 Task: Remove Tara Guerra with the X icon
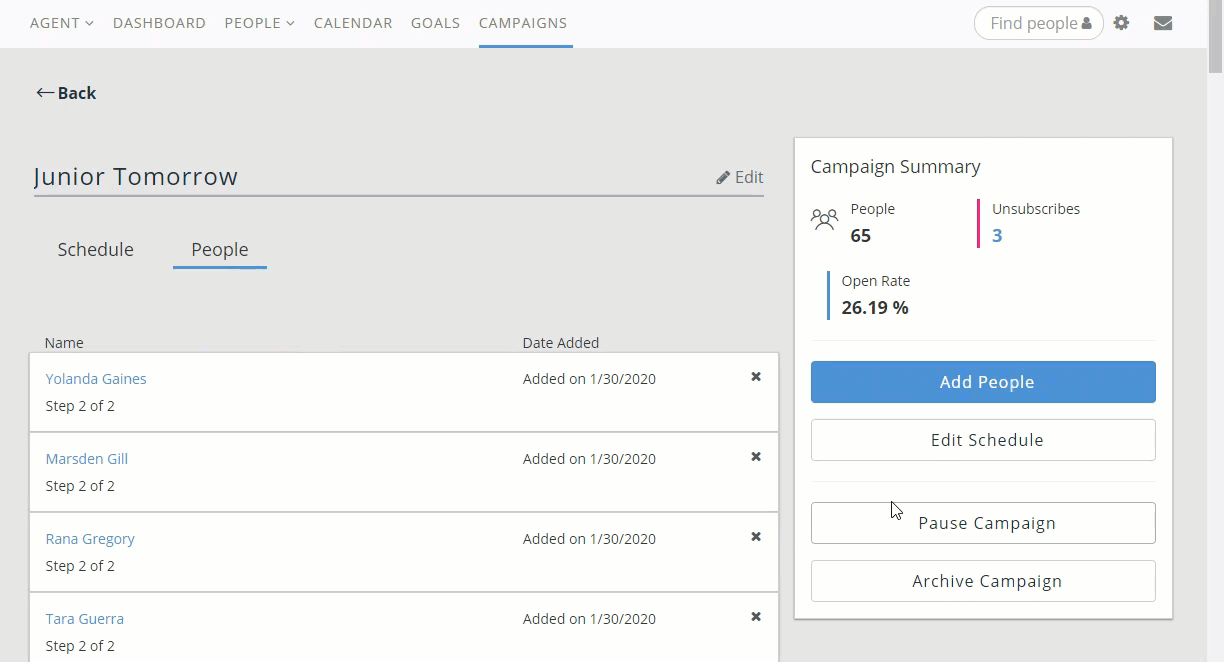(x=756, y=617)
